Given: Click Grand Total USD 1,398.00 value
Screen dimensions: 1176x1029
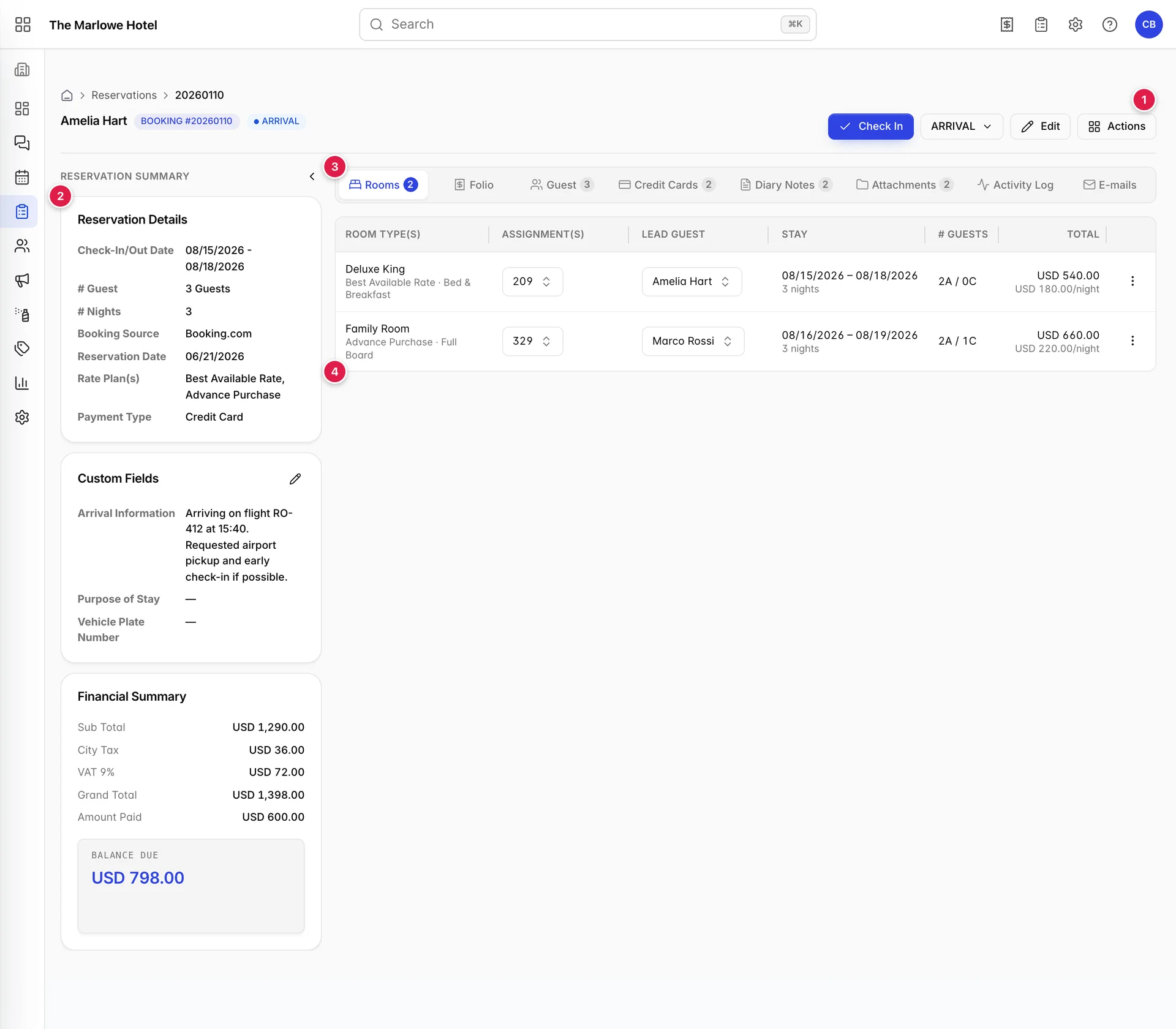Looking at the screenshot, I should tap(268, 795).
